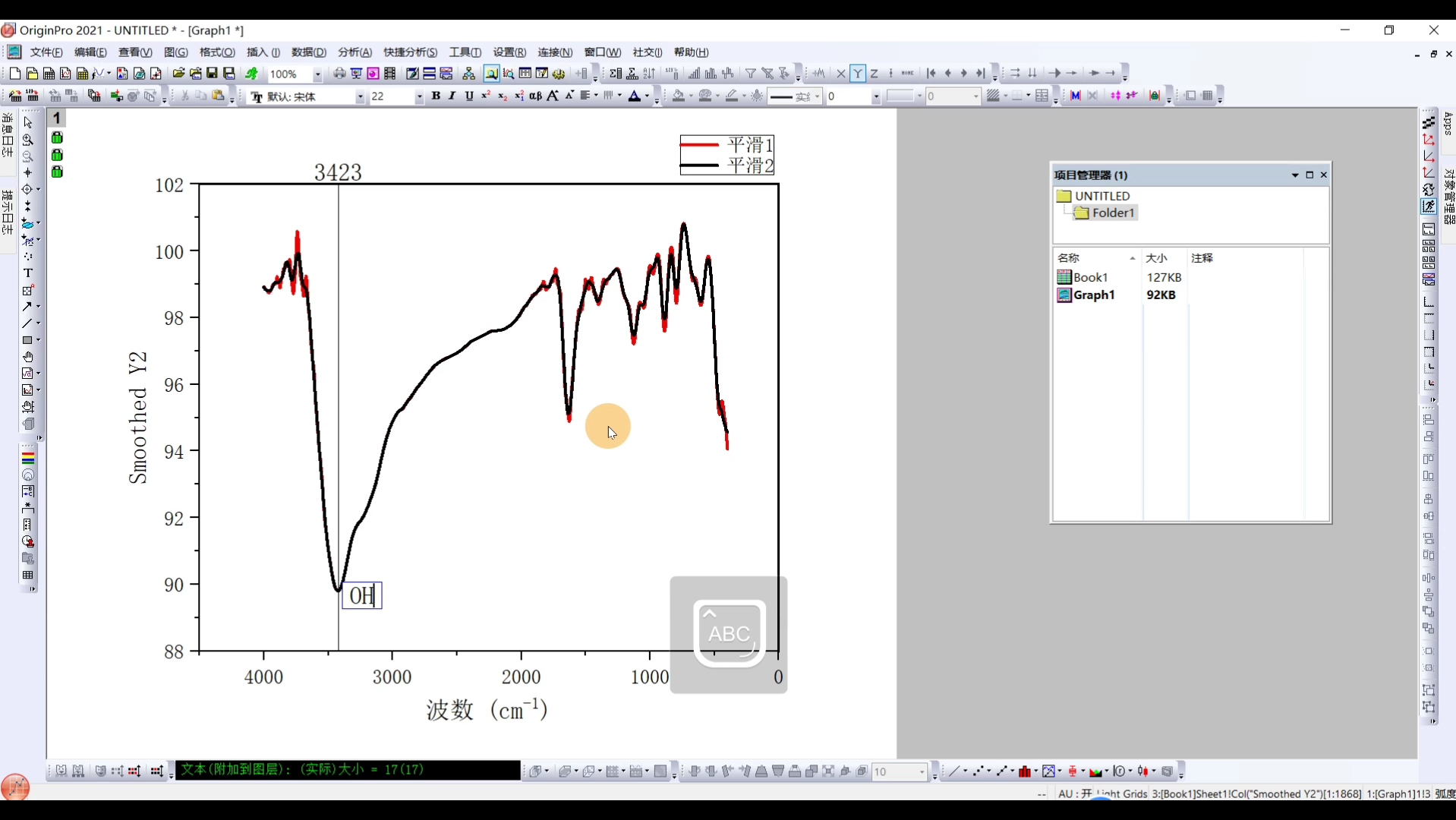Toggle the Set as Y column button
The image size is (1456, 820).
click(x=858, y=74)
